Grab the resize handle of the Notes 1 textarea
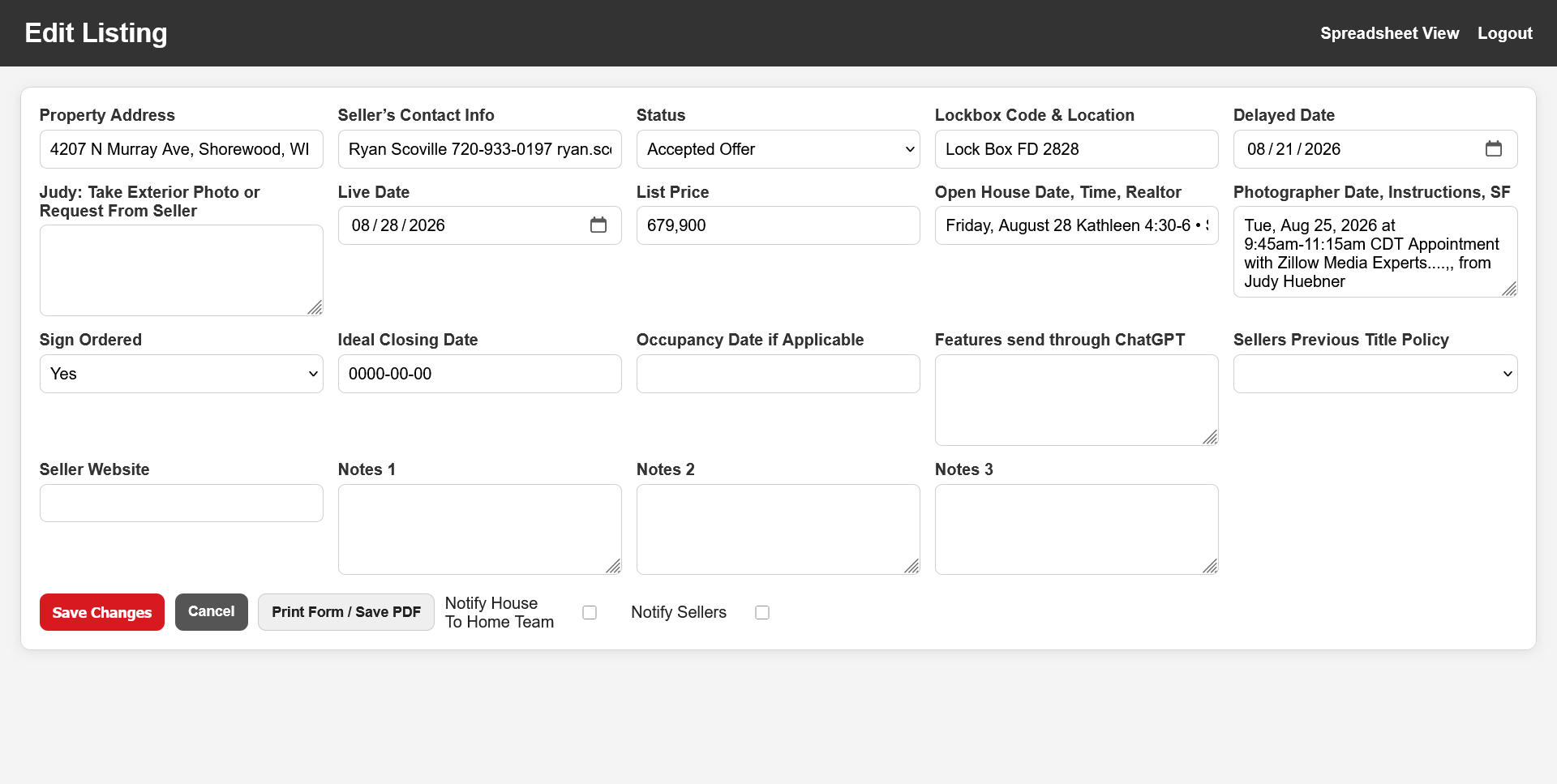Screen dimensions: 1557x784 613,566
